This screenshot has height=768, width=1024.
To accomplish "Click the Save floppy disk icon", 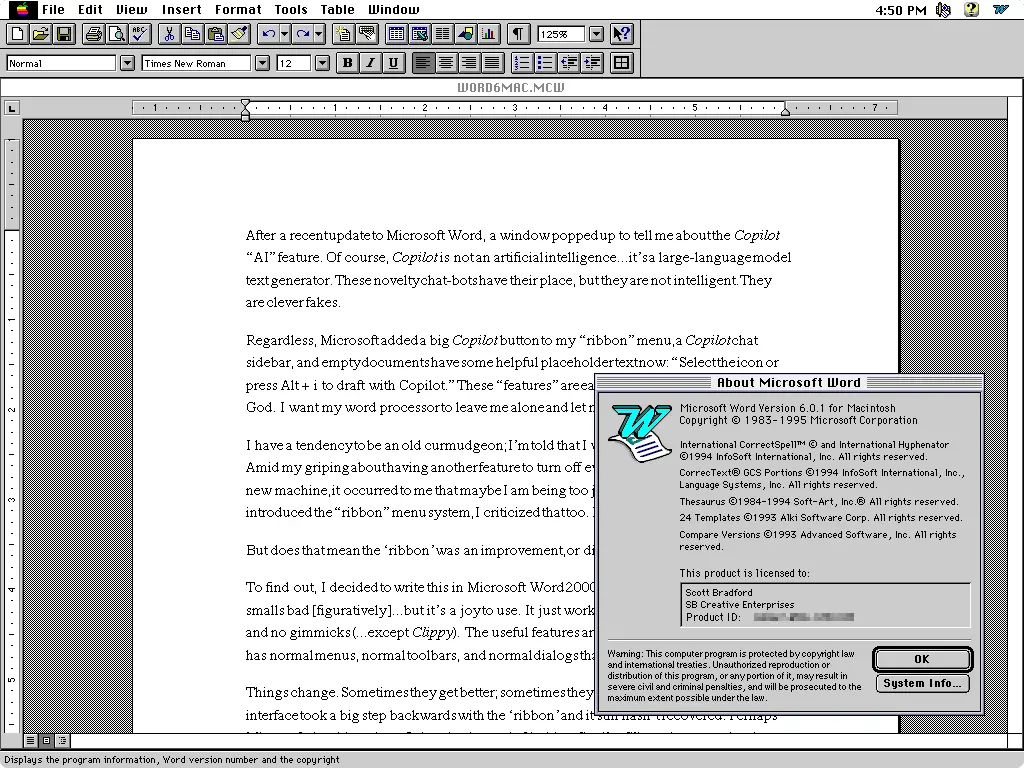I will 64,34.
